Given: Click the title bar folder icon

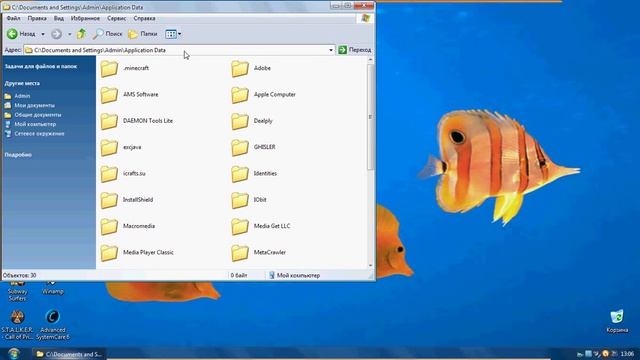Looking at the screenshot, I should point(6,7).
